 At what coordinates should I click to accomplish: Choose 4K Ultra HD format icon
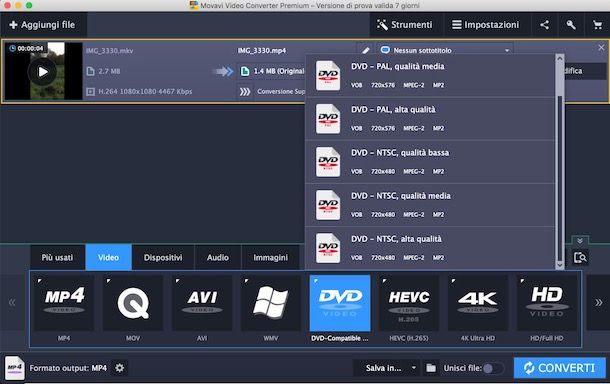point(478,303)
